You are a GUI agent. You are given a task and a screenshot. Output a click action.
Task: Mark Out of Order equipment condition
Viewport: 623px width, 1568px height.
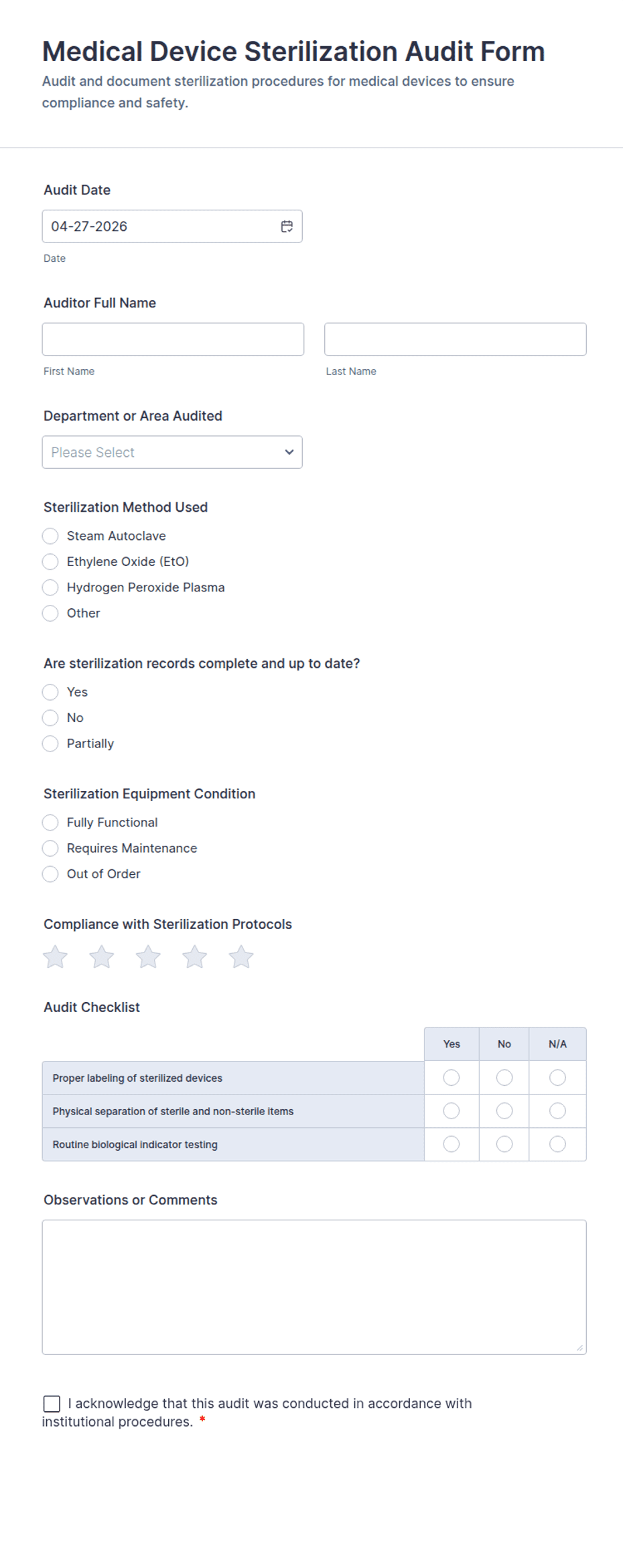pyautogui.click(x=50, y=874)
